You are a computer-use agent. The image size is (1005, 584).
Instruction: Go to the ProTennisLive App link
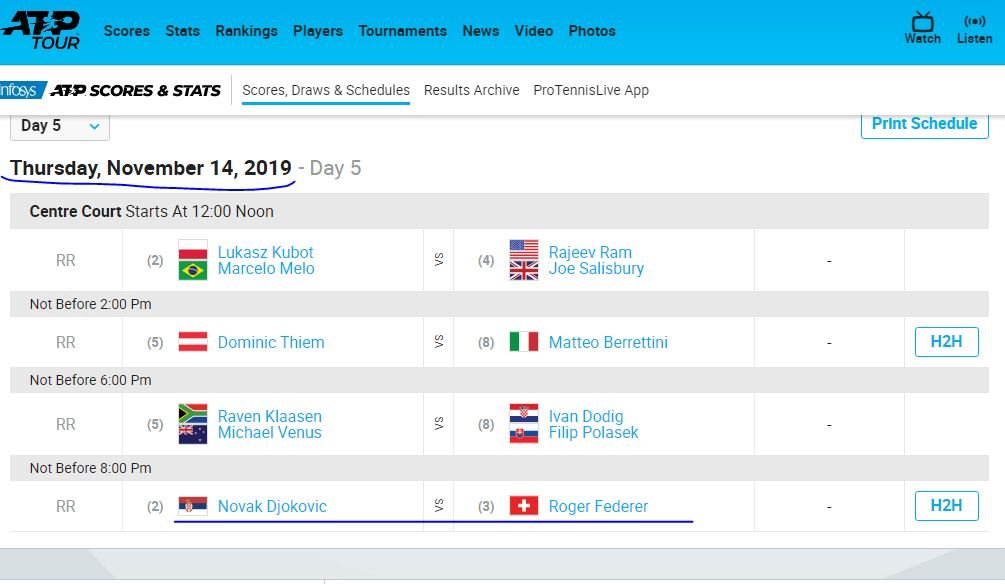pos(591,90)
